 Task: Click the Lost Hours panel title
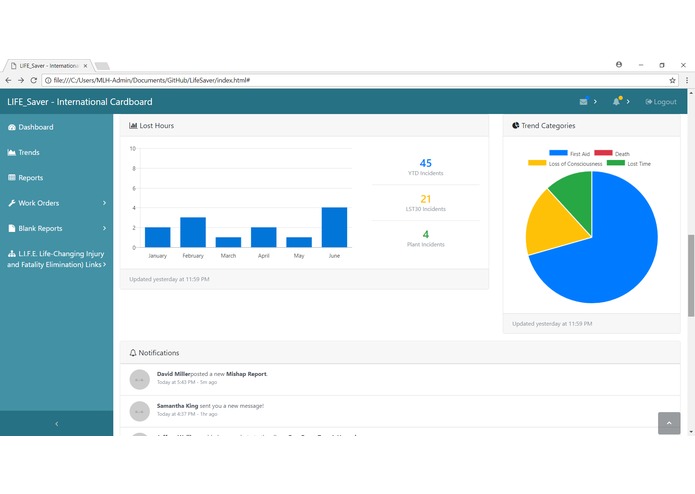[x=156, y=126]
